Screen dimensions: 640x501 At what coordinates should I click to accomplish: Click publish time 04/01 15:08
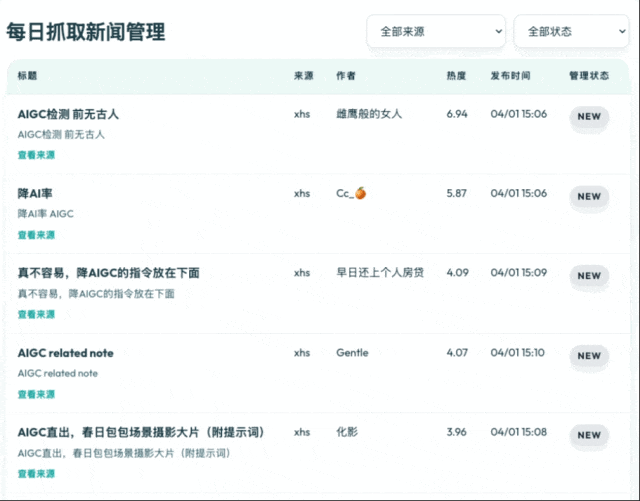pos(519,432)
